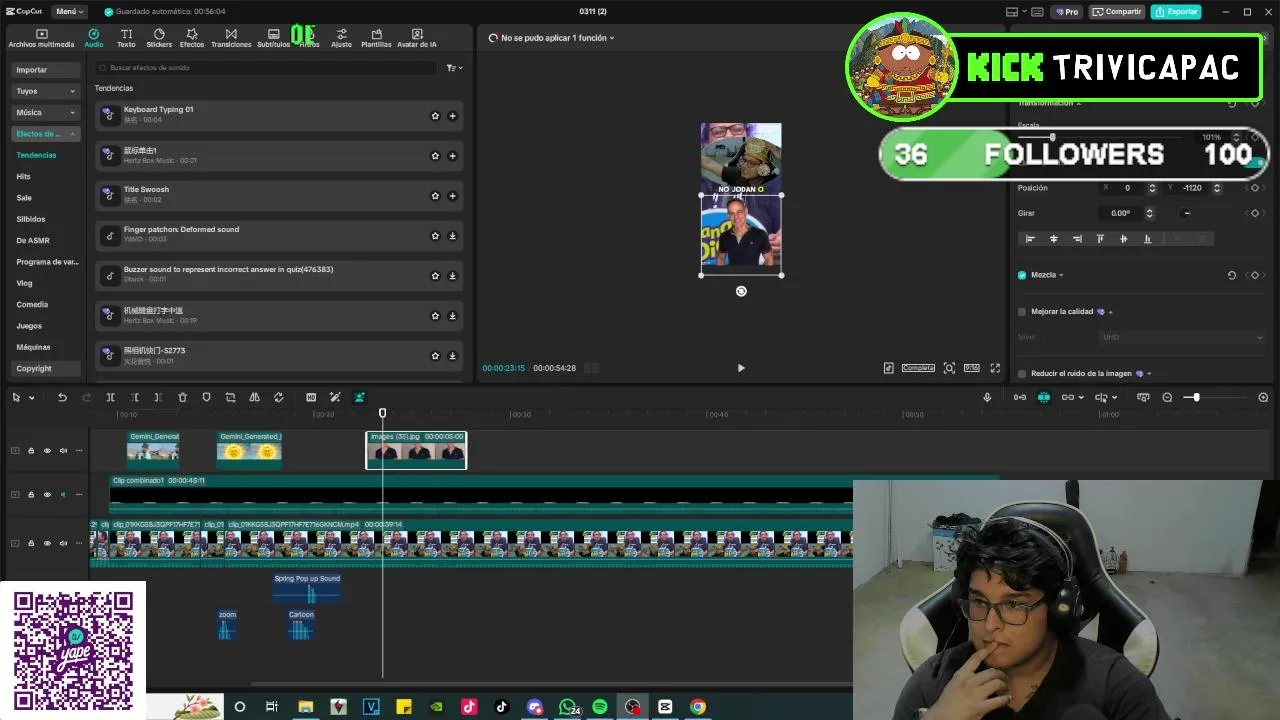Expand the Tuyos category

[46, 91]
